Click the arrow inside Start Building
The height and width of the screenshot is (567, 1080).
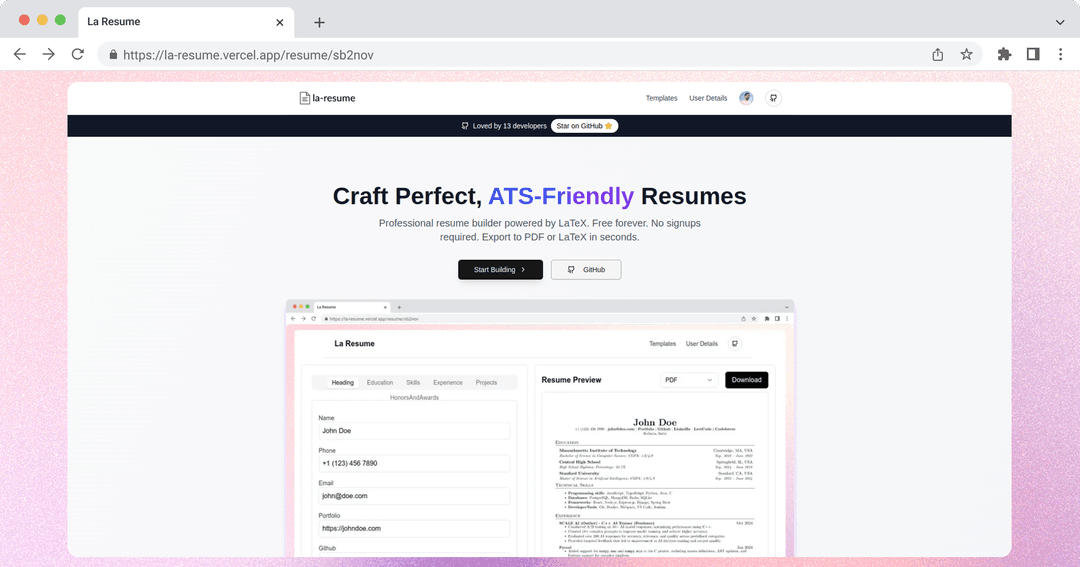(x=523, y=269)
